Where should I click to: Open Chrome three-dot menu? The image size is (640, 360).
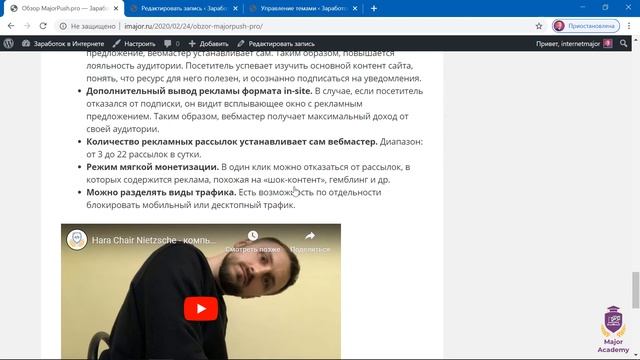pos(629,26)
